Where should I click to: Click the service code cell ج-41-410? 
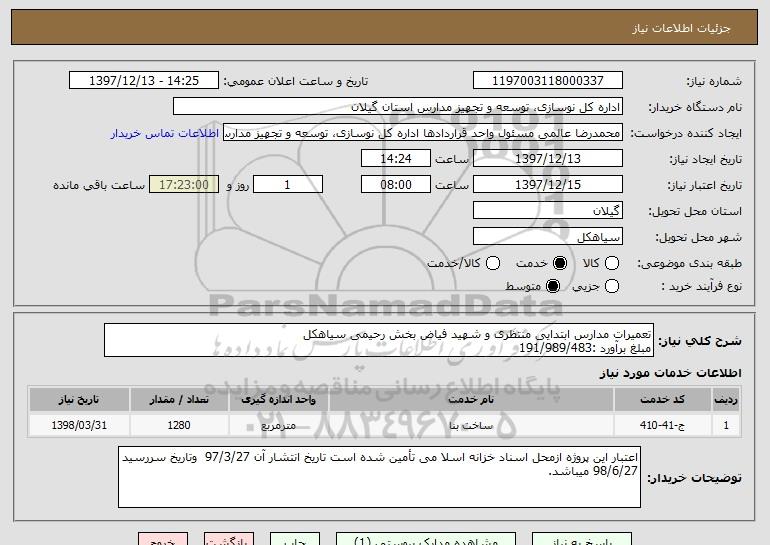pyautogui.click(x=662, y=425)
